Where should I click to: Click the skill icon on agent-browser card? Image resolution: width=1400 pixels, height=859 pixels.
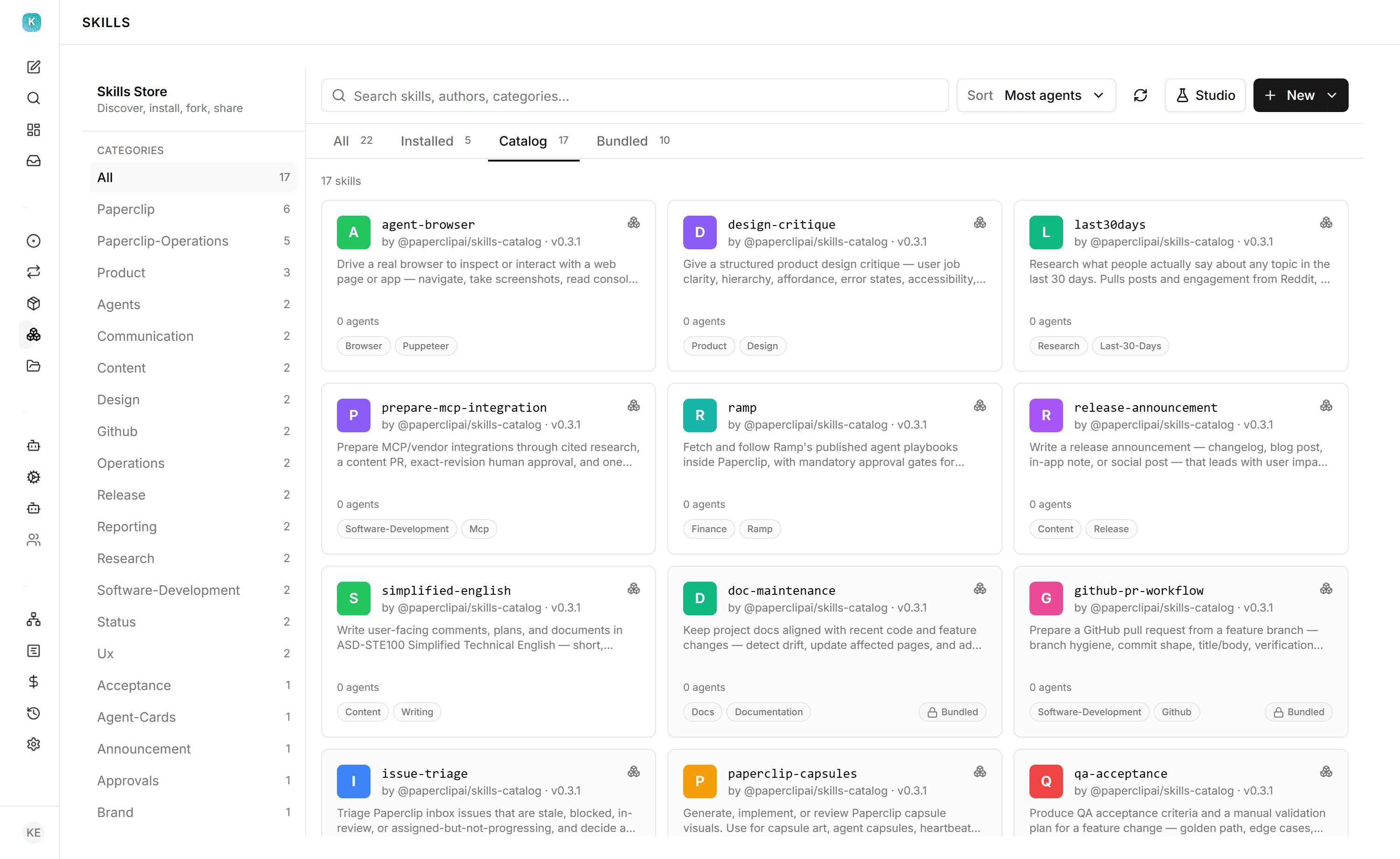pos(634,223)
